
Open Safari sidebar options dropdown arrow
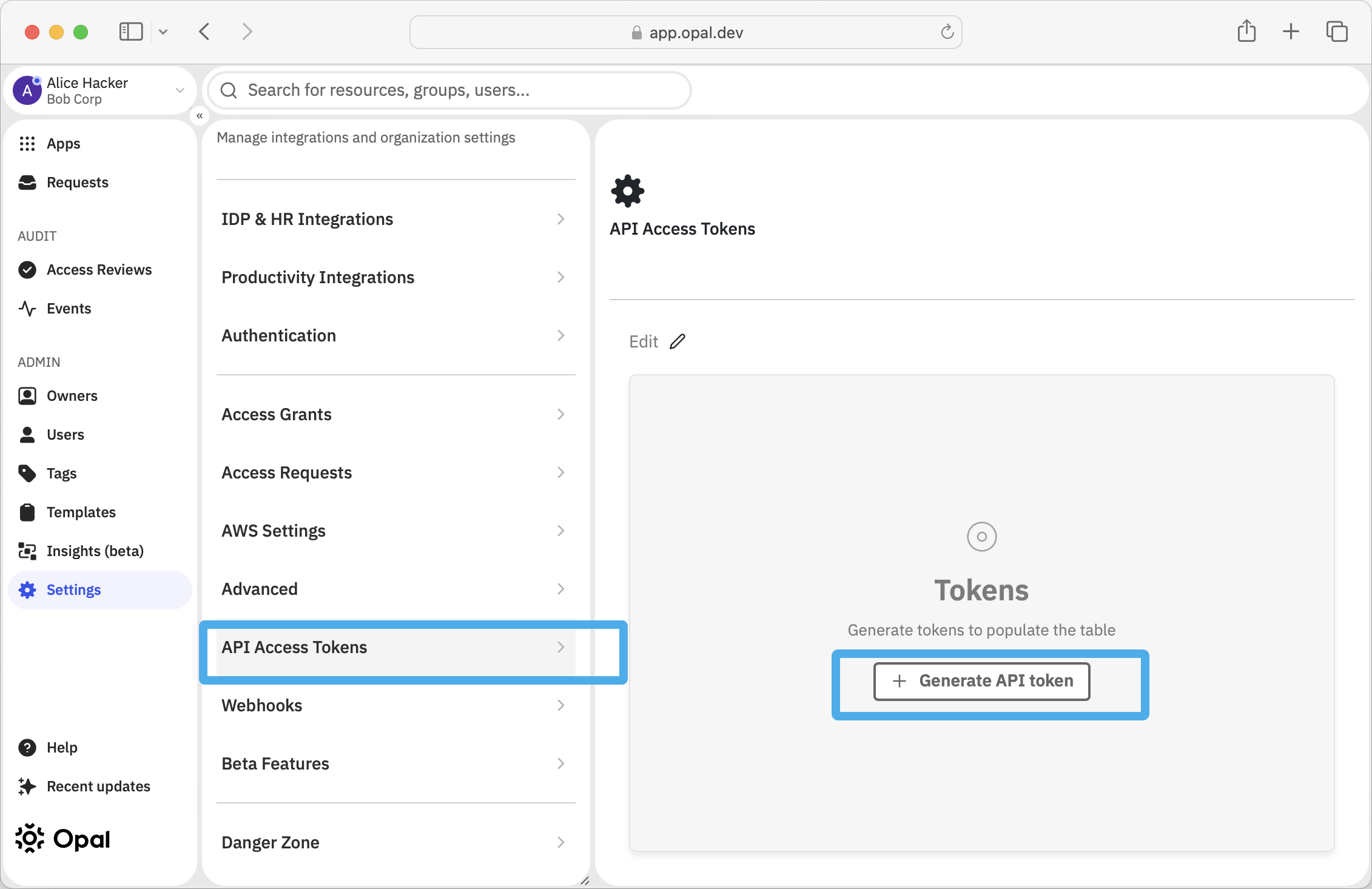coord(163,32)
